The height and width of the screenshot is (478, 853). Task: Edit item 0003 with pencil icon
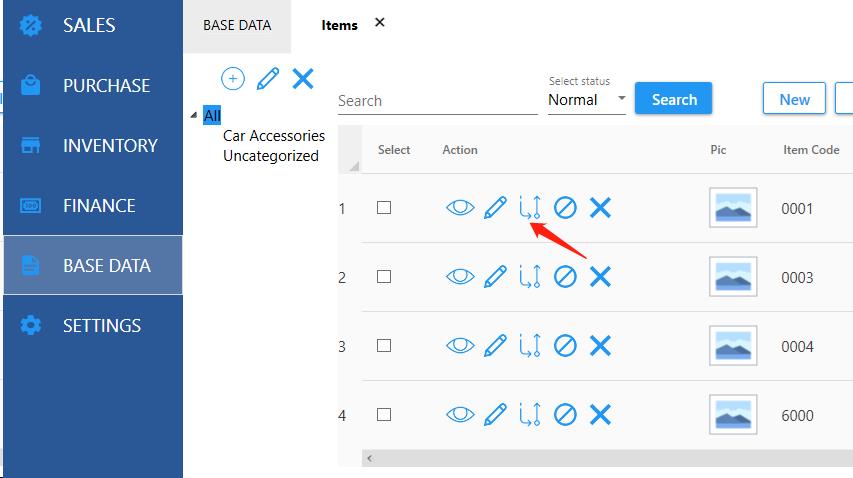(x=495, y=277)
